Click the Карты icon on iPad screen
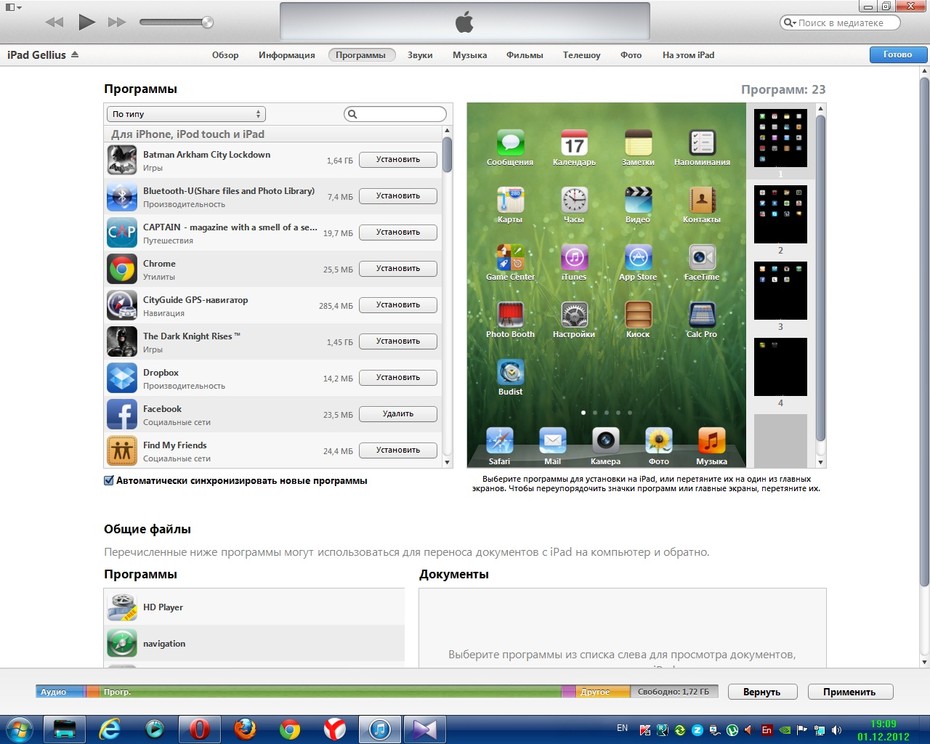The width and height of the screenshot is (930, 744). (510, 201)
